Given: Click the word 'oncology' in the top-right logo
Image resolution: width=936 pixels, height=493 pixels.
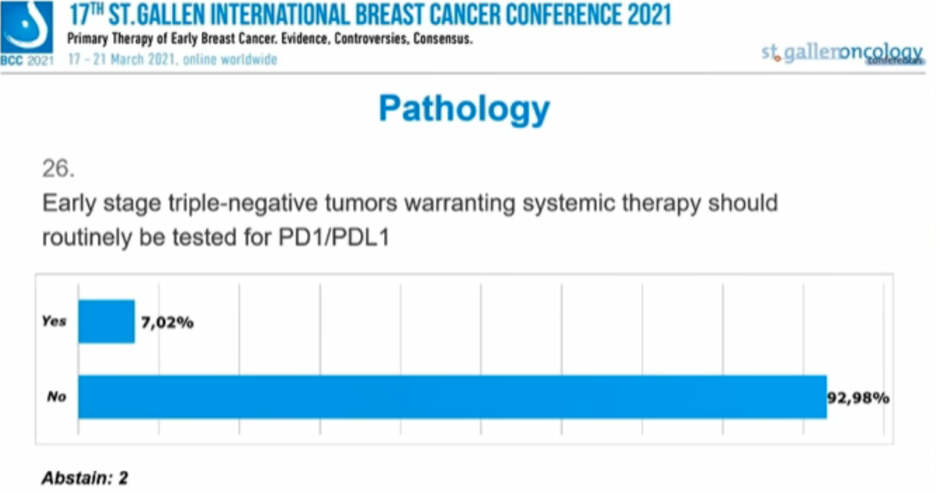Looking at the screenshot, I should 880,52.
